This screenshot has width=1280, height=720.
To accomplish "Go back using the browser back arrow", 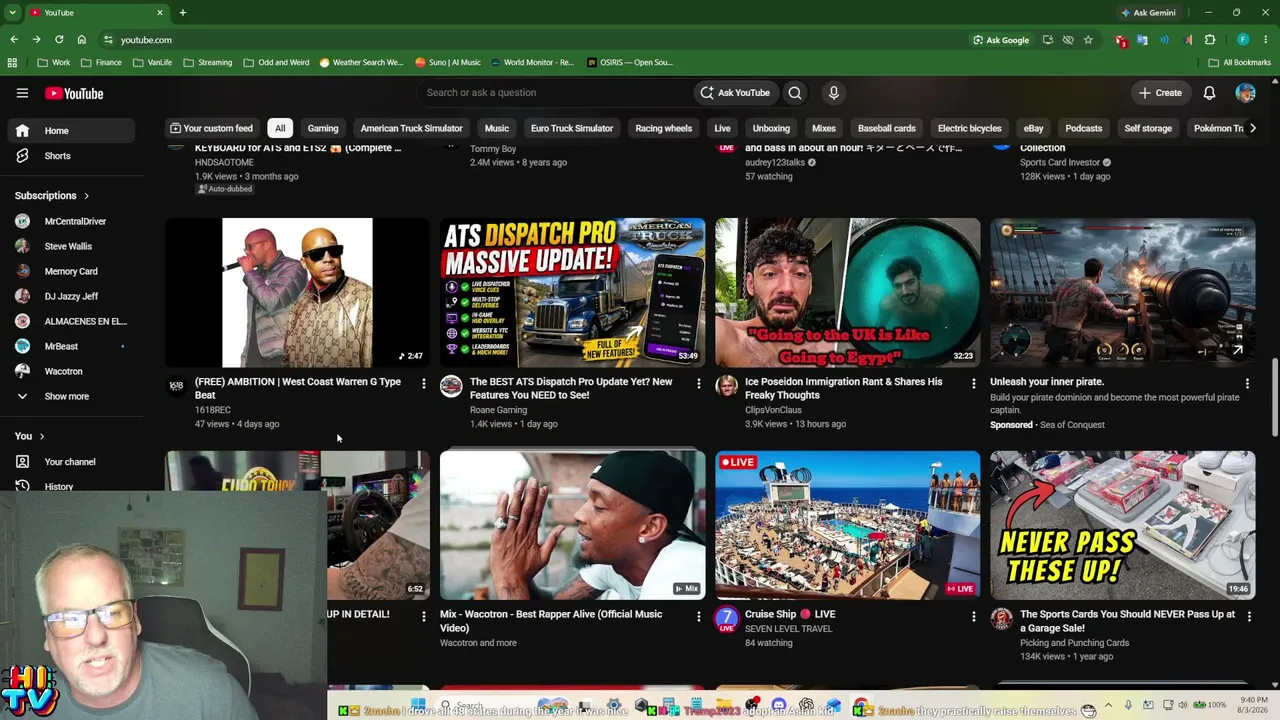I will [x=14, y=40].
